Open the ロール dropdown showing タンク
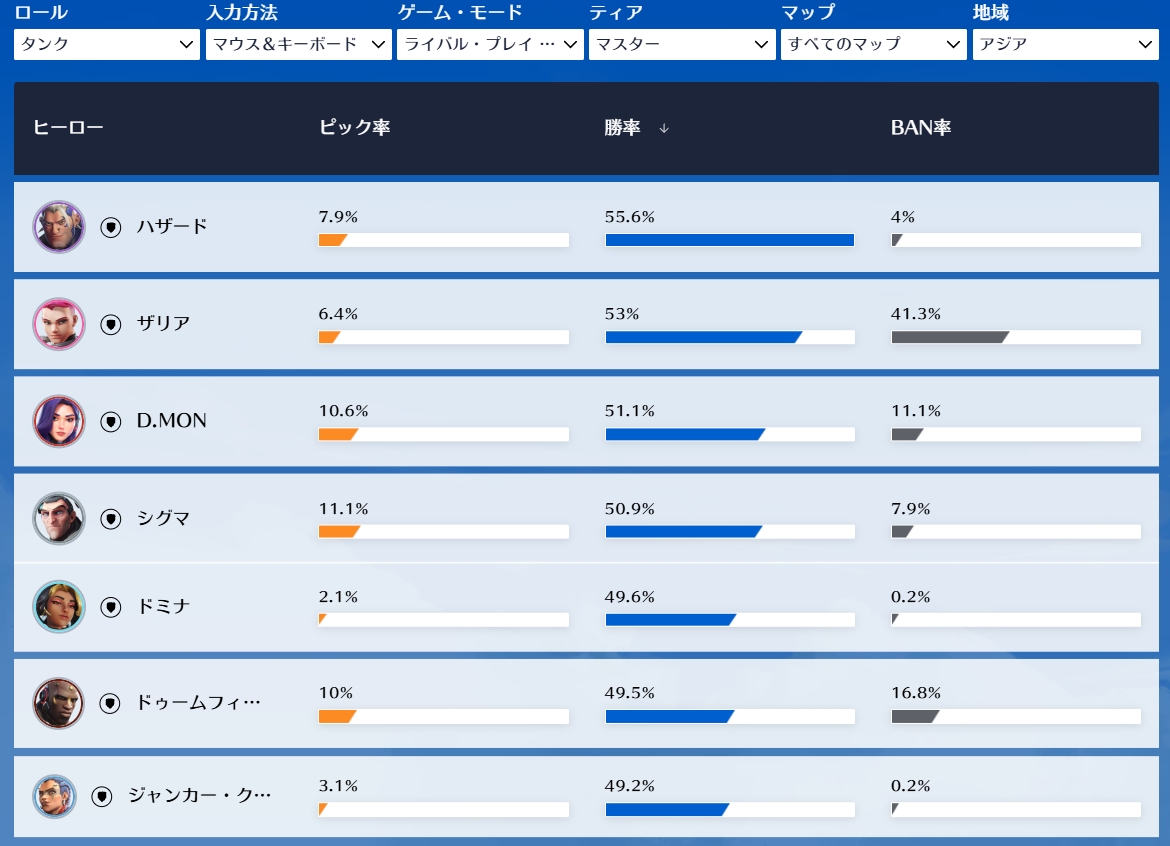Screen dimensions: 1170x846 tap(107, 44)
